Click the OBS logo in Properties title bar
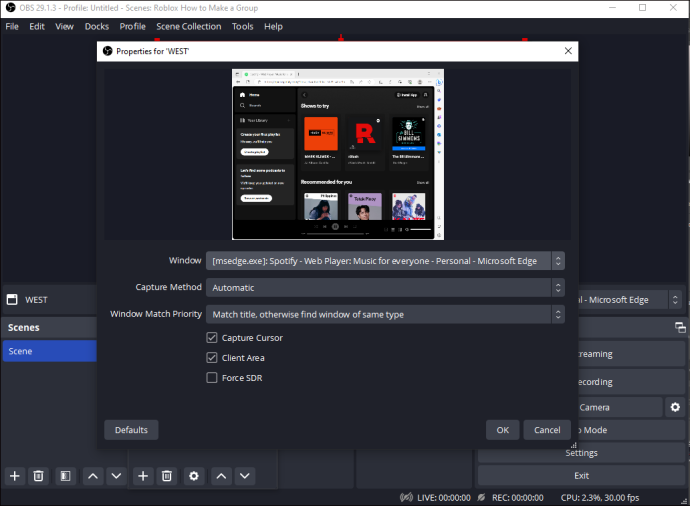Screen dimensions: 690x506 (108, 51)
